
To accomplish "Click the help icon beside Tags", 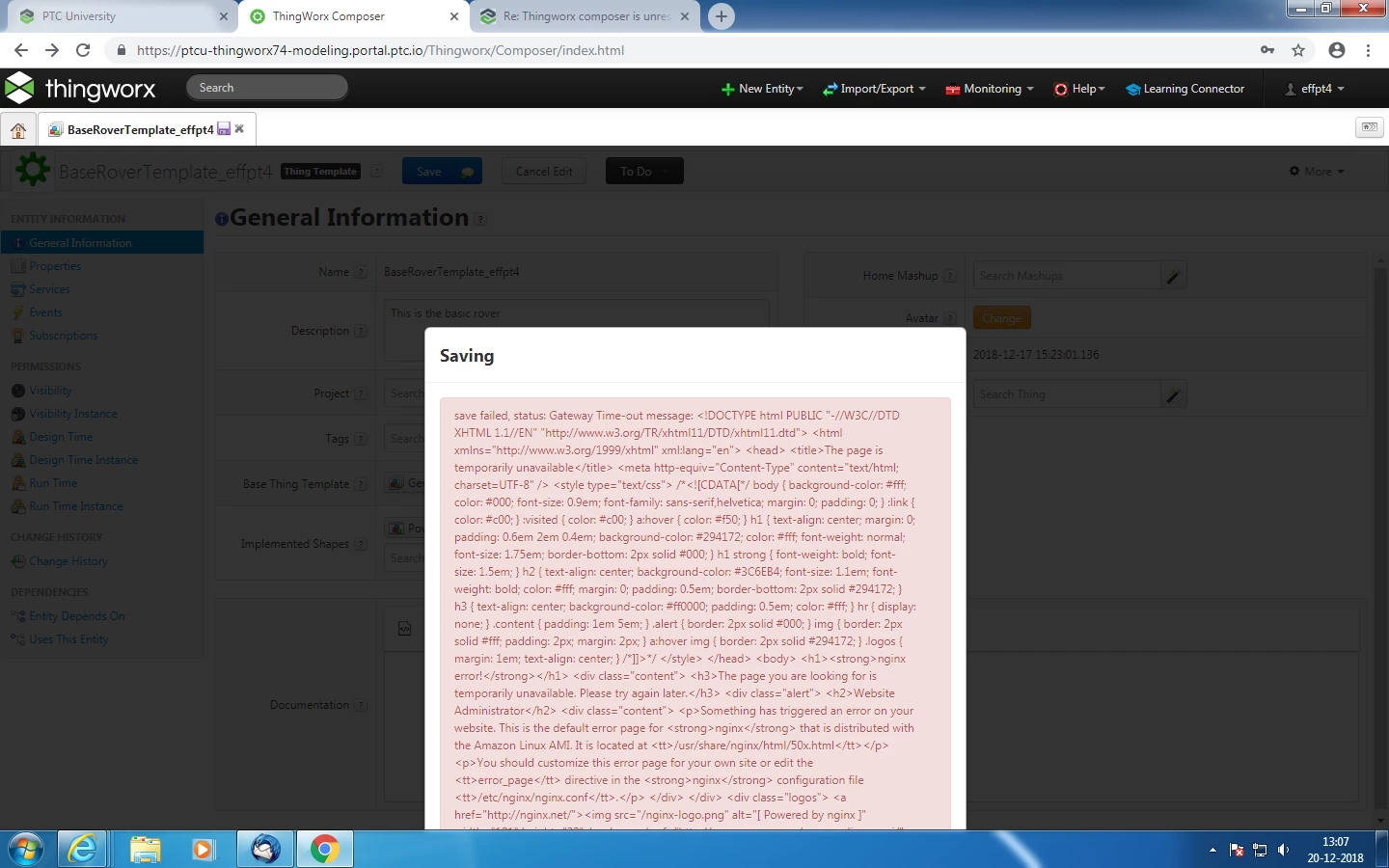I will point(360,439).
